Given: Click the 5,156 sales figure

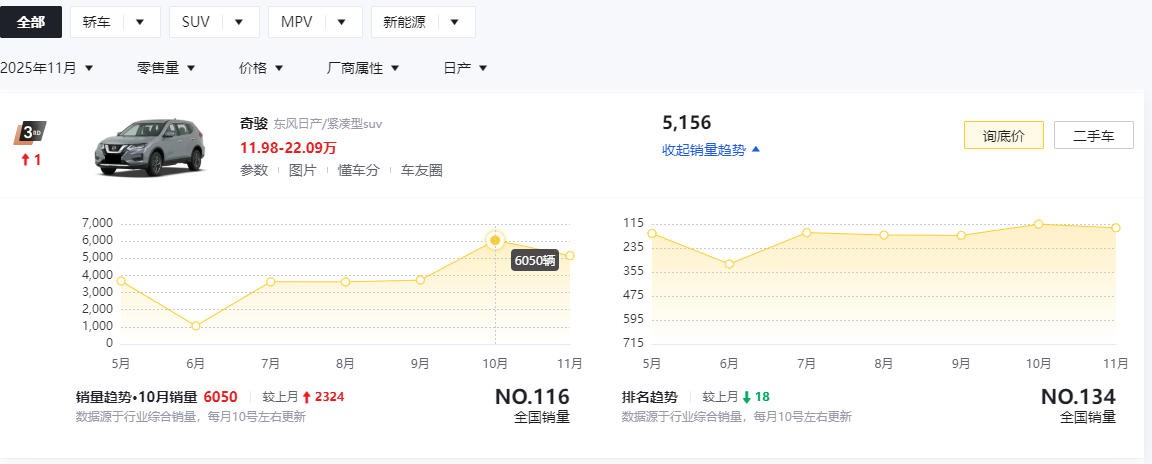Looking at the screenshot, I should (x=687, y=123).
